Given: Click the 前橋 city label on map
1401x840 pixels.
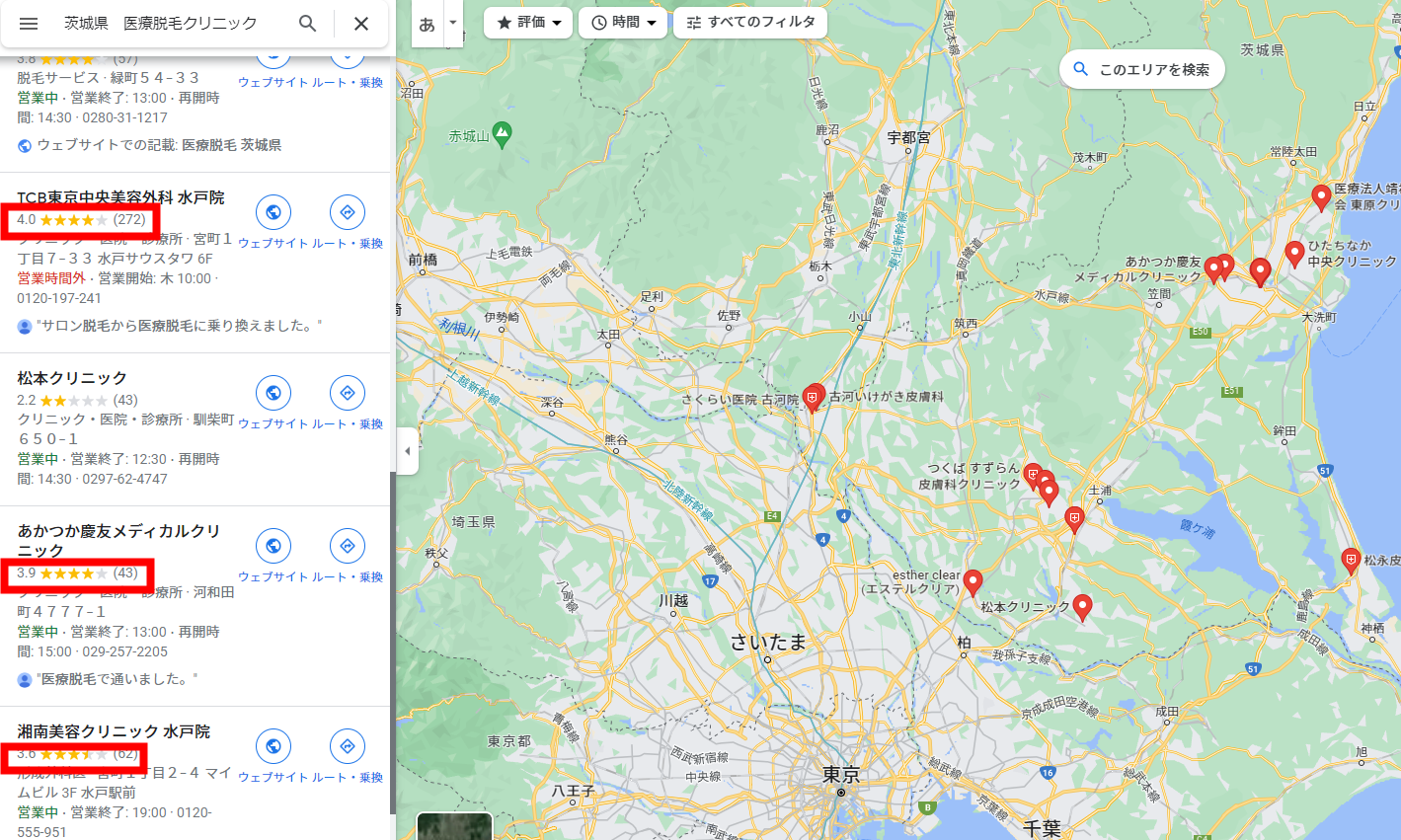Looking at the screenshot, I should [x=423, y=260].
